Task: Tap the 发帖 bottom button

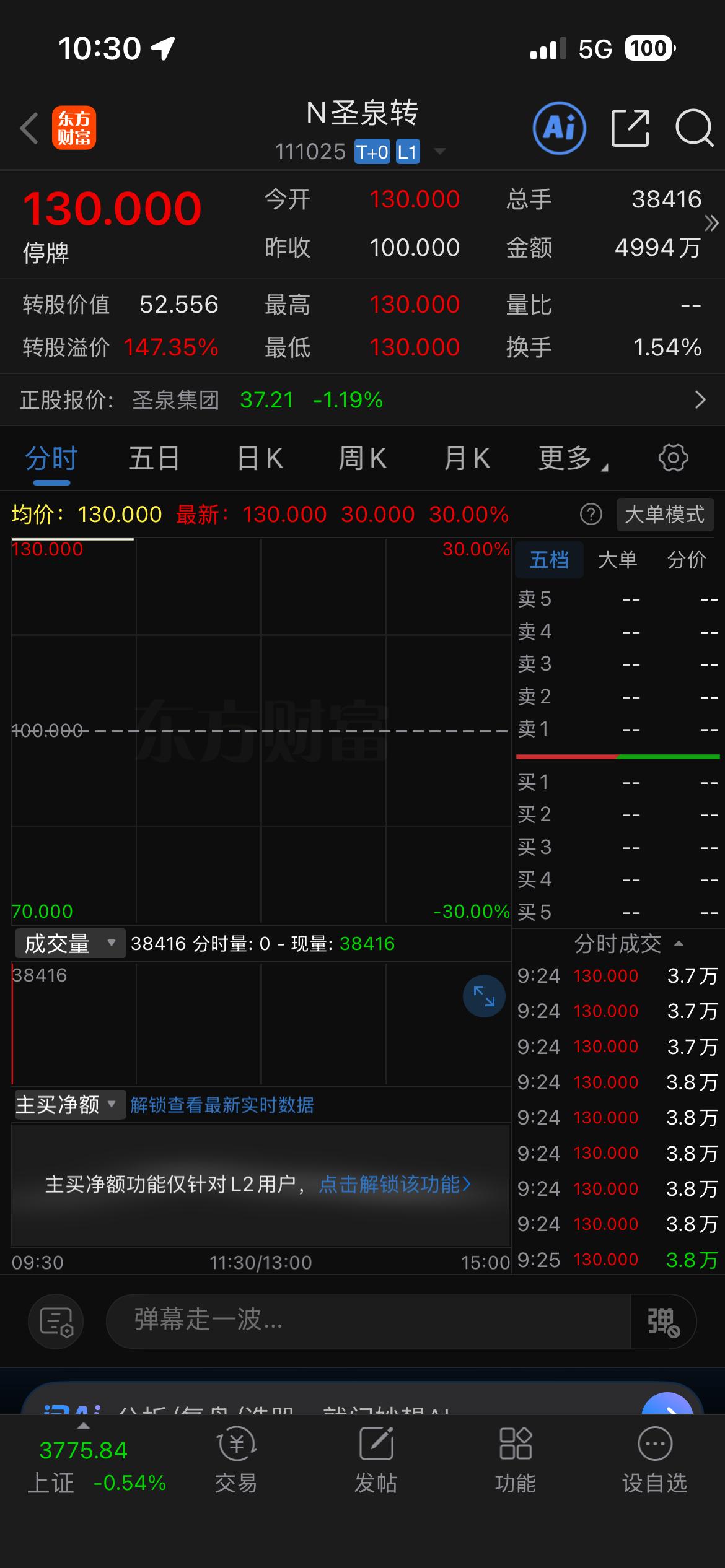Action: [x=376, y=1460]
